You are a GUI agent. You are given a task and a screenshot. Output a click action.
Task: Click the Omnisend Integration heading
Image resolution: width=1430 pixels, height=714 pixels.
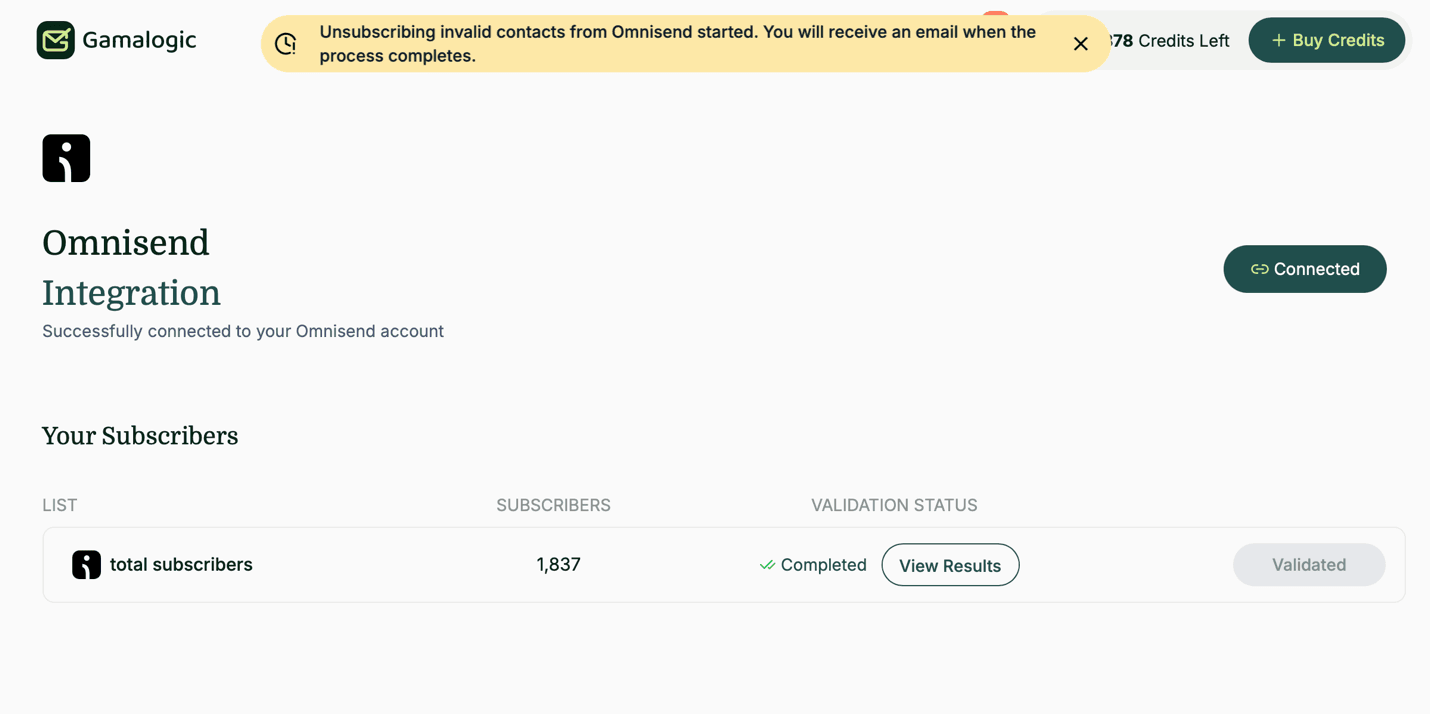point(131,268)
